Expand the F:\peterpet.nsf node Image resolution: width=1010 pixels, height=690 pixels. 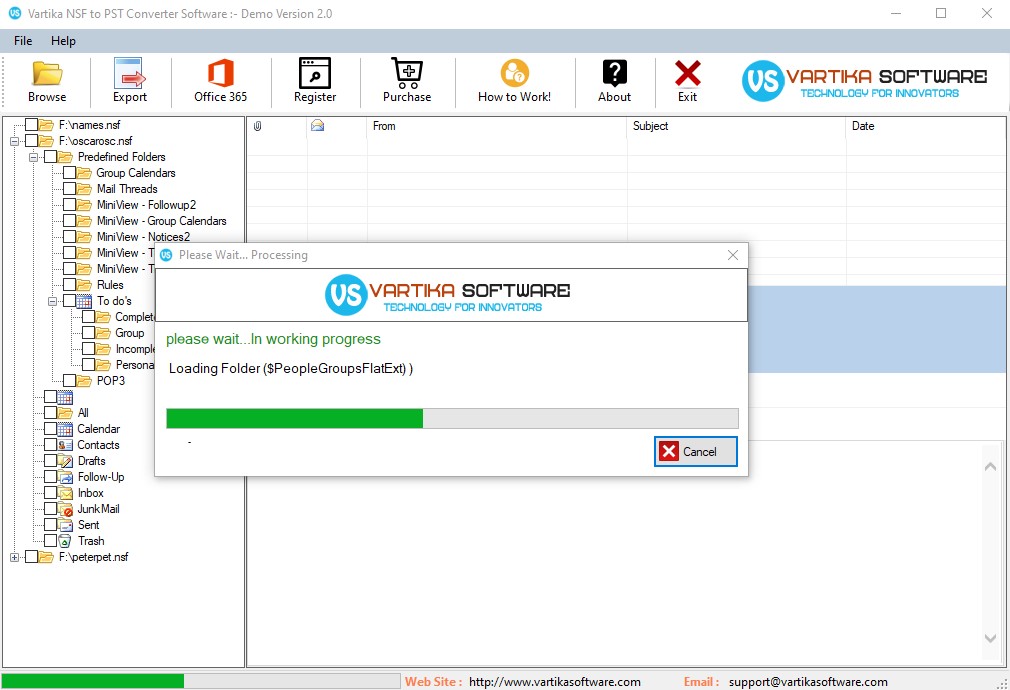coord(14,557)
